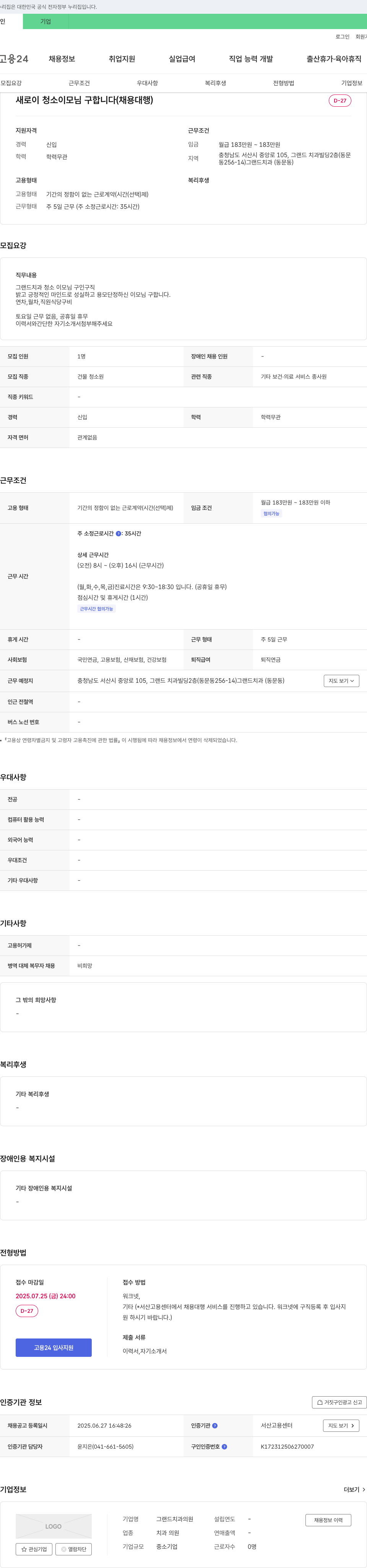
Task: Click 기타 보건·의료 서비스 종사원 text
Action: coord(293,377)
